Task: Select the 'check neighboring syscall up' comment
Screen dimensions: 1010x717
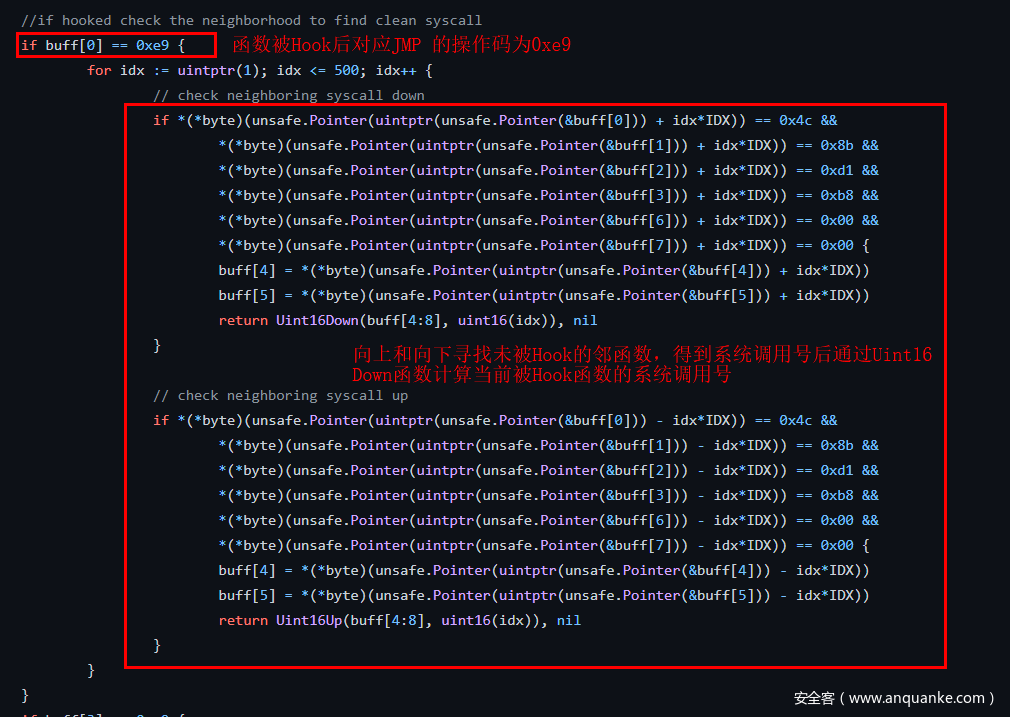Action: pos(280,395)
